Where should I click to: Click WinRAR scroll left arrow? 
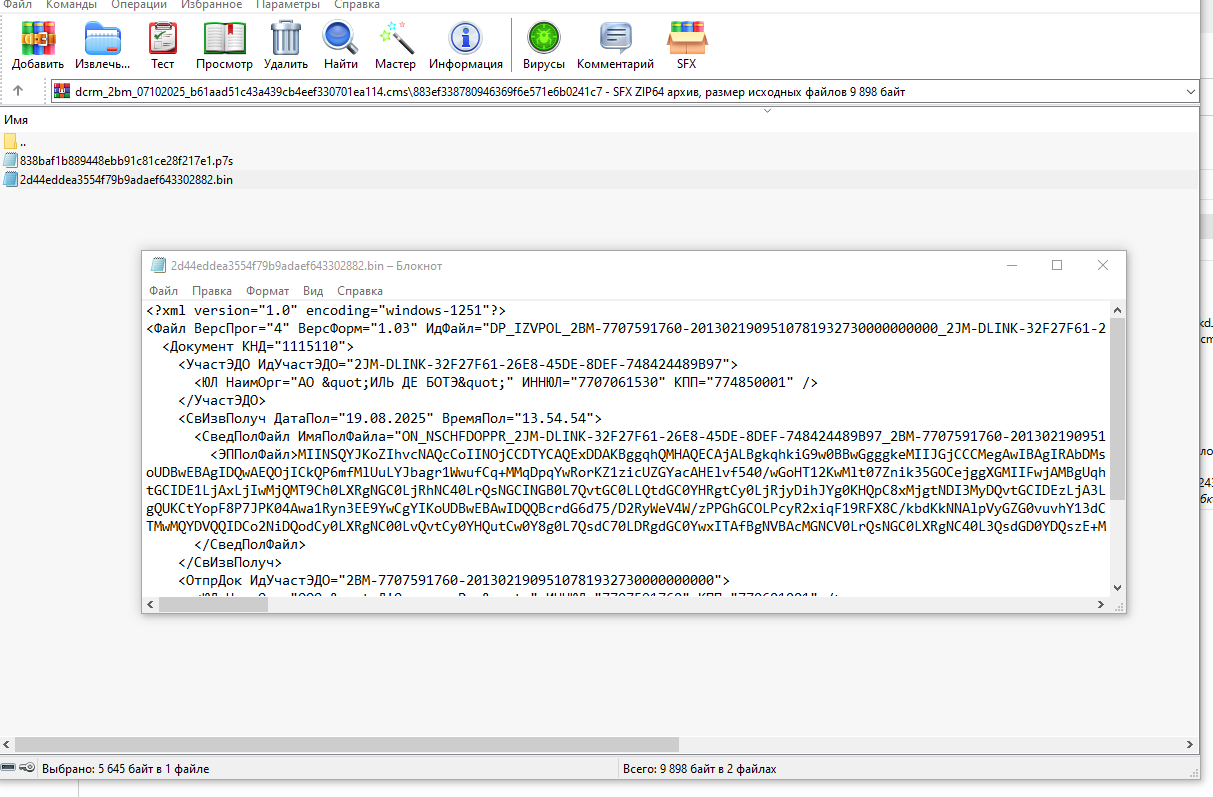coord(7,745)
